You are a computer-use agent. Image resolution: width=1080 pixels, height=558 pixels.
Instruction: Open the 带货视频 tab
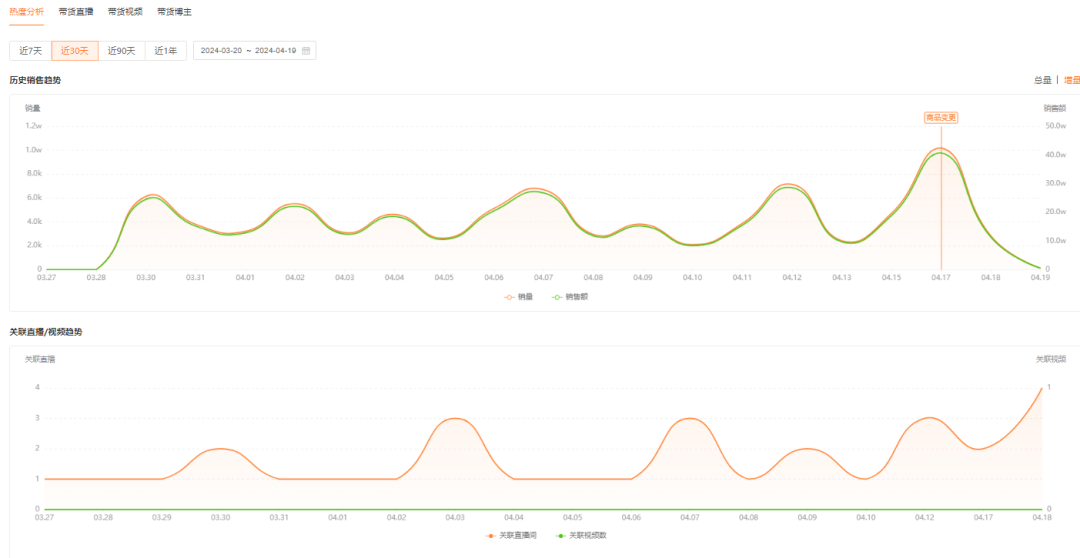125,12
